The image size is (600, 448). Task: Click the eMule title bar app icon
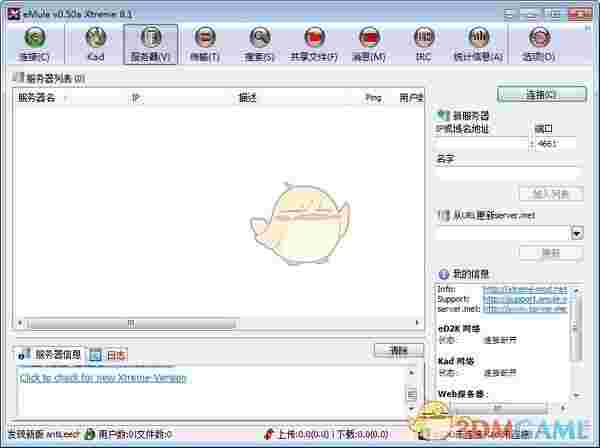click(14, 14)
